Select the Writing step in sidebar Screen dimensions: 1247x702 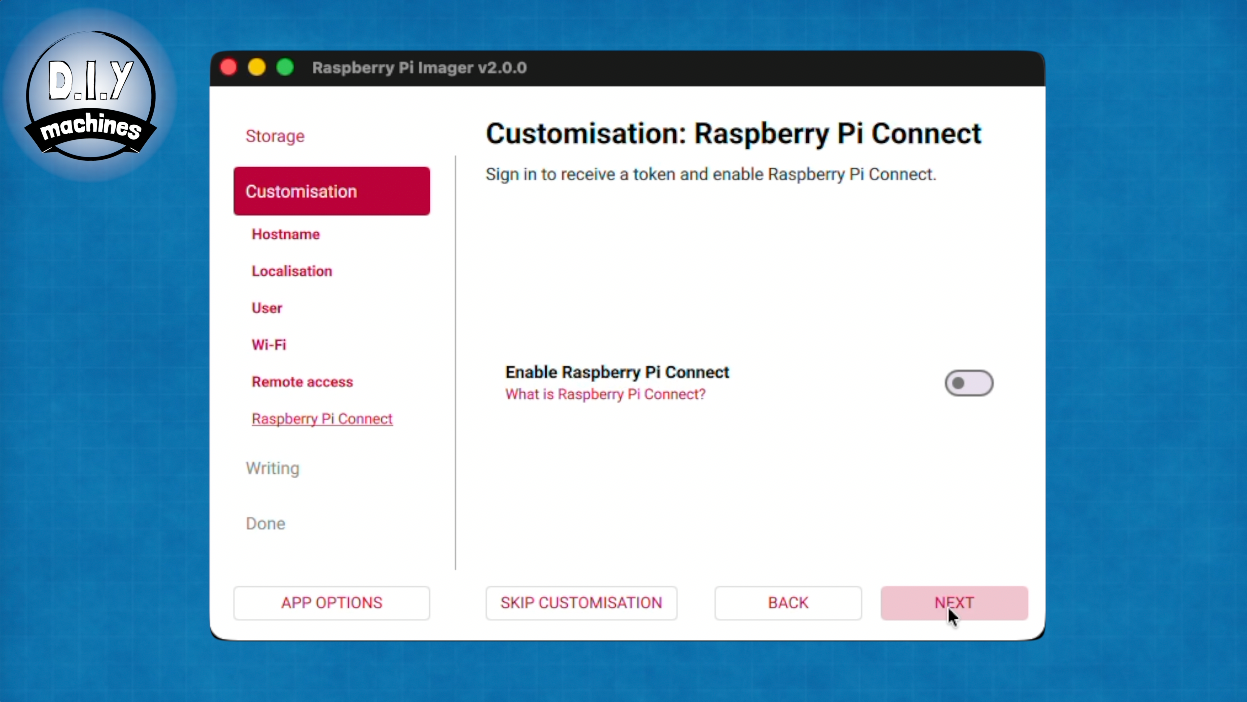click(272, 468)
